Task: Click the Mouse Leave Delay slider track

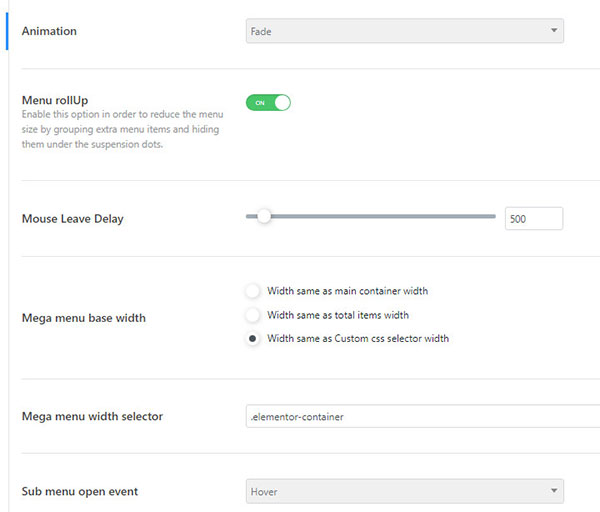Action: tap(400, 216)
